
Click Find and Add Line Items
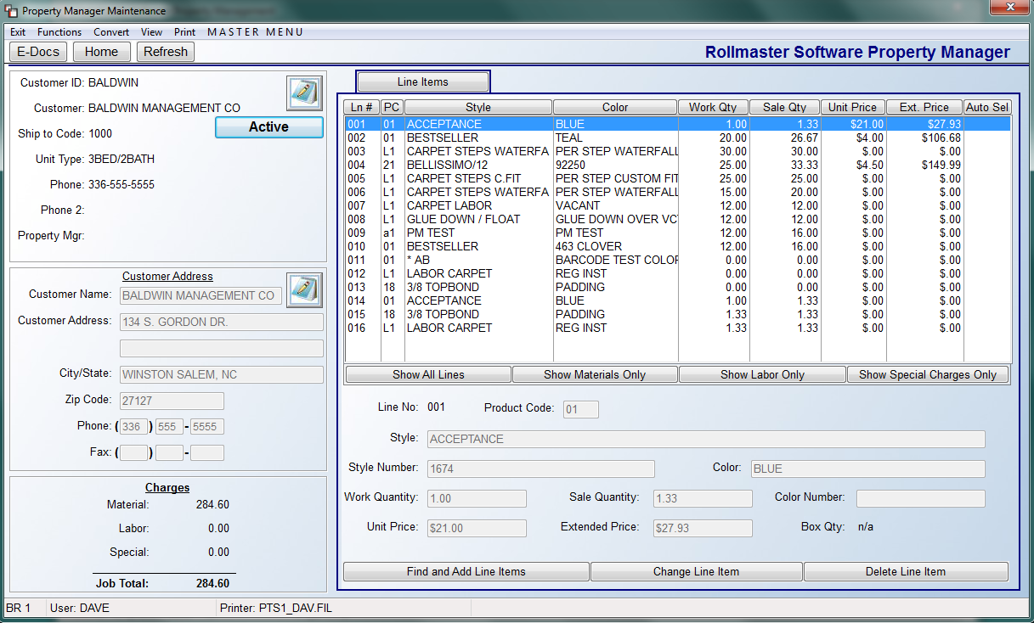point(466,572)
